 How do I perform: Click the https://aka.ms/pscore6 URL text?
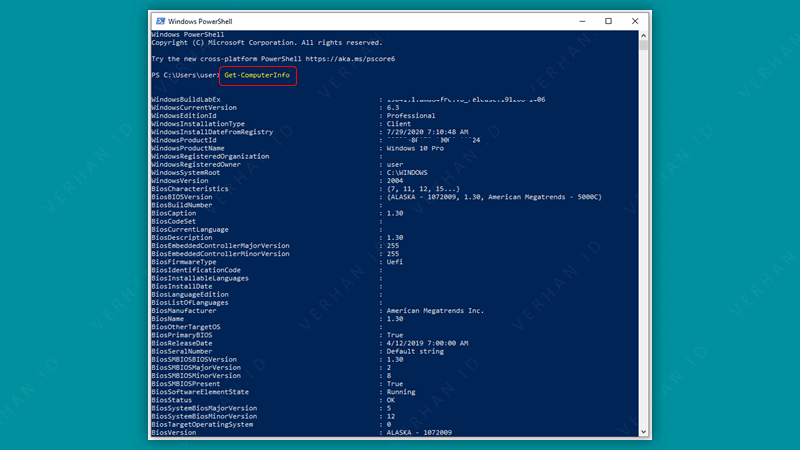[x=350, y=59]
